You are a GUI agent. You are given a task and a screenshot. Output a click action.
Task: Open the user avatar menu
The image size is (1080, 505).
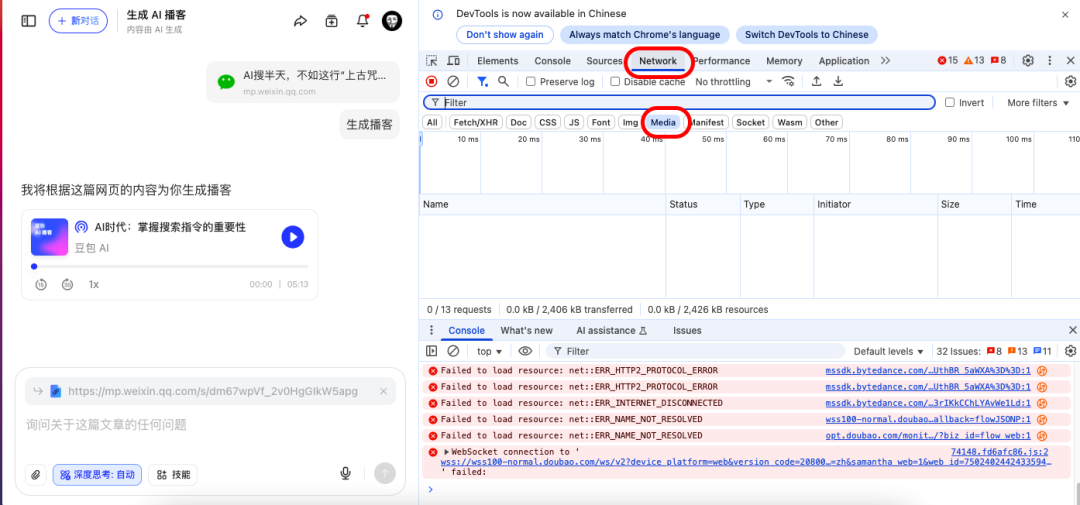point(392,21)
